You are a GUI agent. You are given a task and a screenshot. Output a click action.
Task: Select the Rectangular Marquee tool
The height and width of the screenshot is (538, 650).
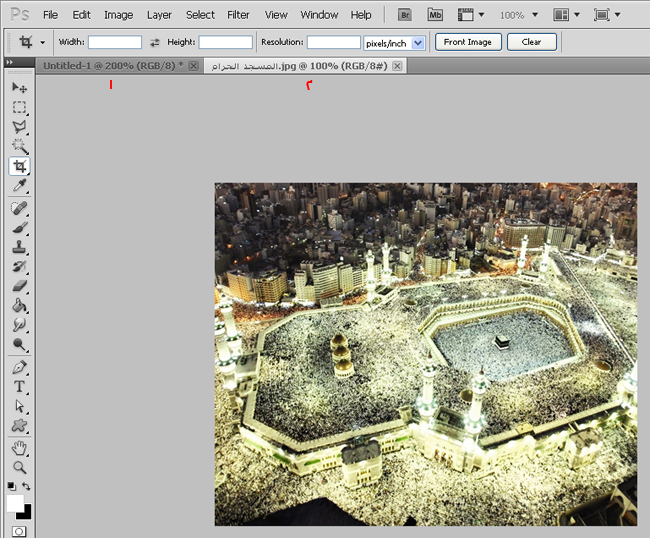pos(19,107)
